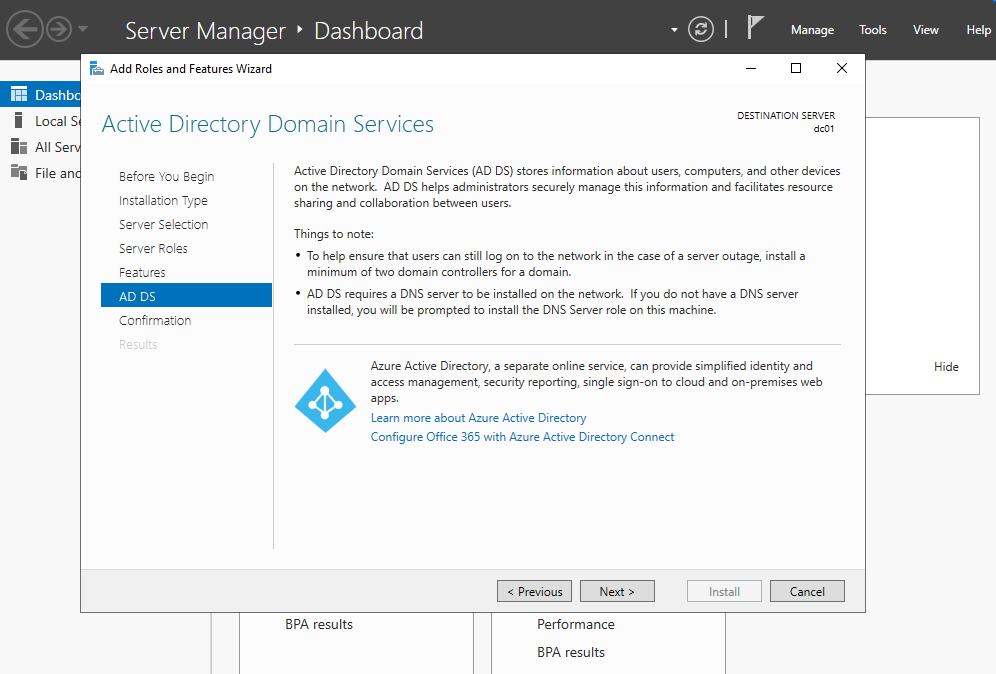Open the notifications flag icon

755,28
